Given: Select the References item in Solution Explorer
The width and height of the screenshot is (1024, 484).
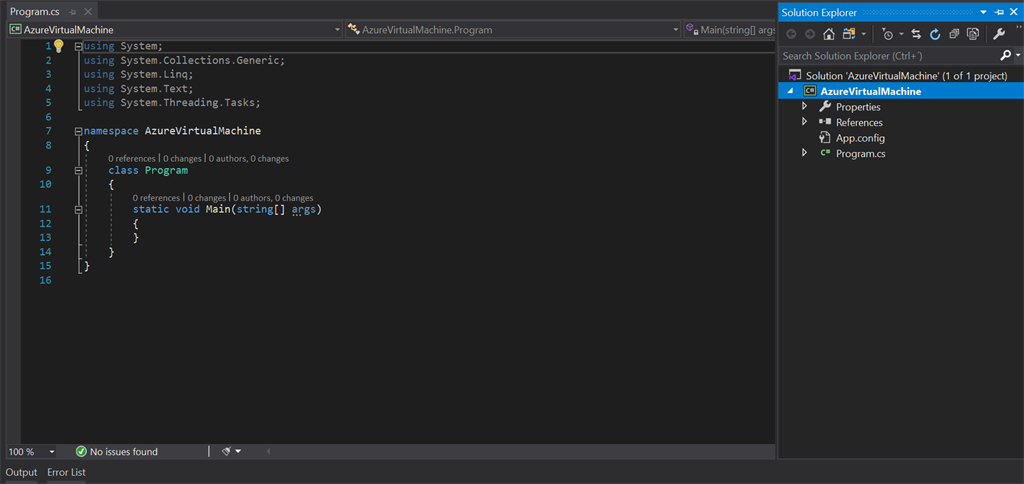Looking at the screenshot, I should [x=859, y=122].
